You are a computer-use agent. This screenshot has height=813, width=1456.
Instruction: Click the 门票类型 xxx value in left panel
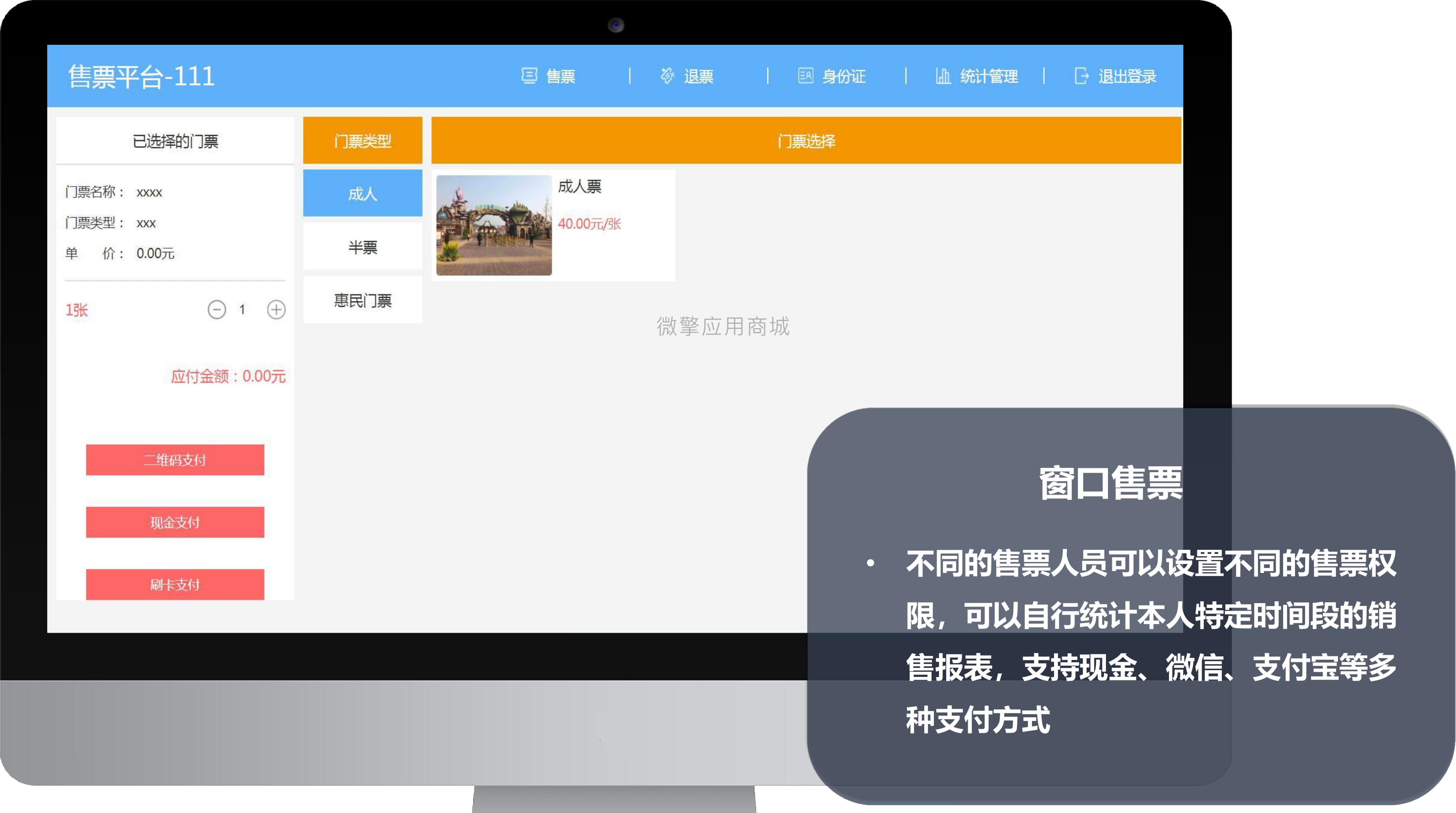[x=146, y=223]
